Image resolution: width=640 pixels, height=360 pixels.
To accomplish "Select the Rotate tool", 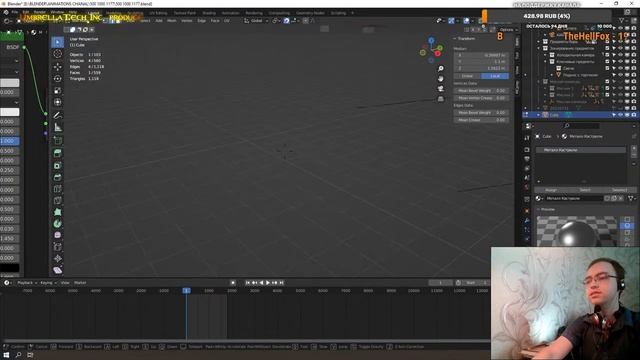I will (58, 78).
